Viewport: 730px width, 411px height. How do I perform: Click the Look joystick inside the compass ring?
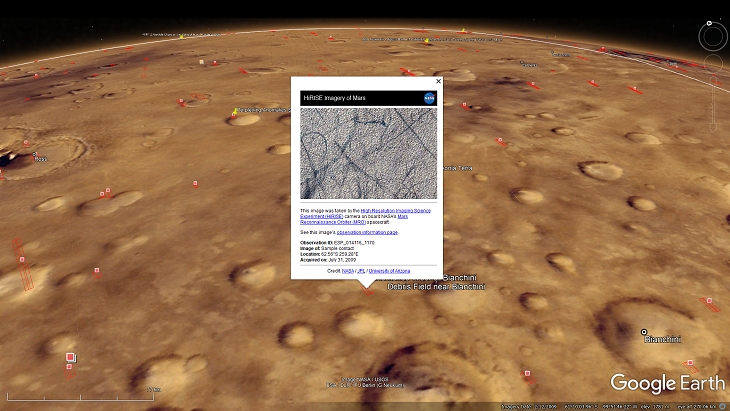coord(713,37)
